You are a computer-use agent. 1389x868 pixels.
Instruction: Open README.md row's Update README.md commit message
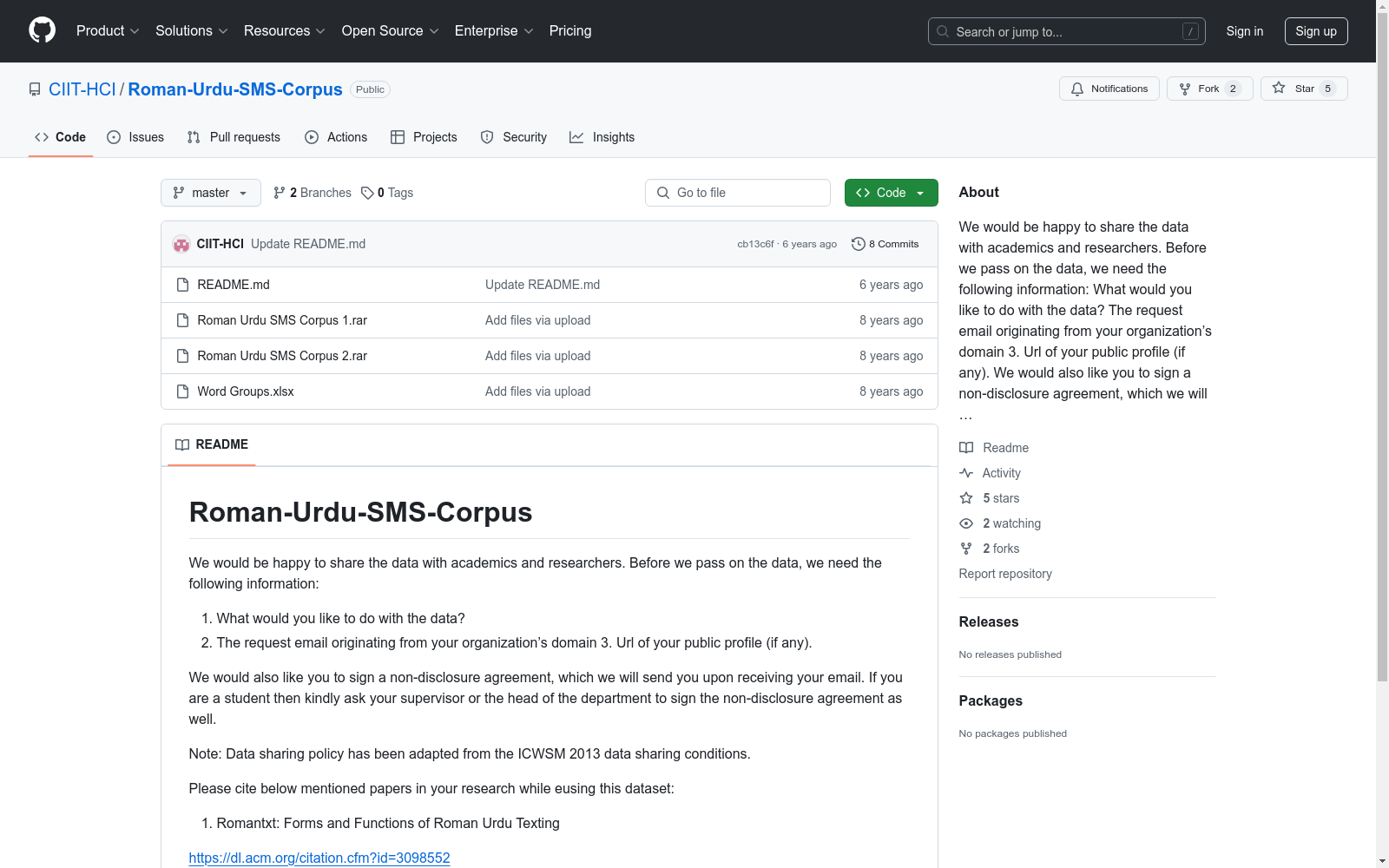click(543, 285)
